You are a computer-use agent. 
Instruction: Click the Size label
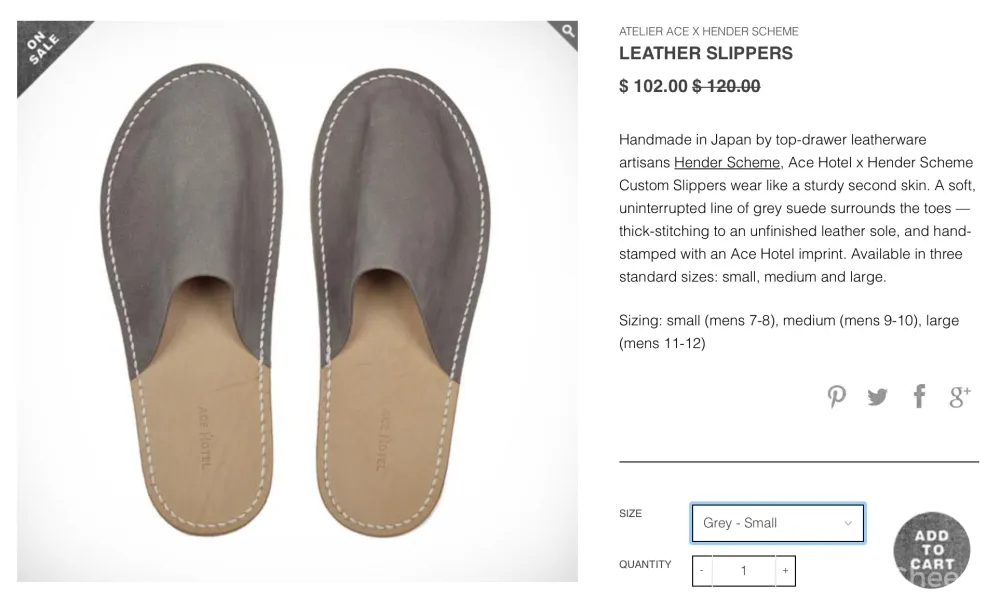[x=630, y=513]
